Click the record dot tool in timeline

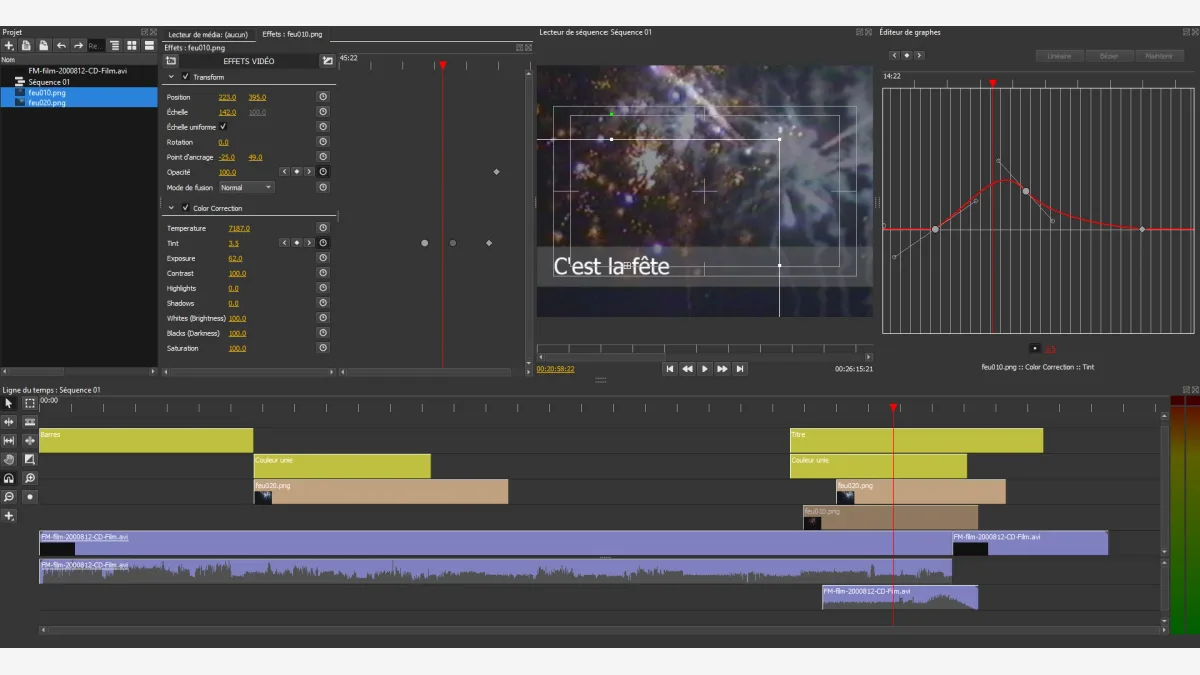tap(30, 497)
